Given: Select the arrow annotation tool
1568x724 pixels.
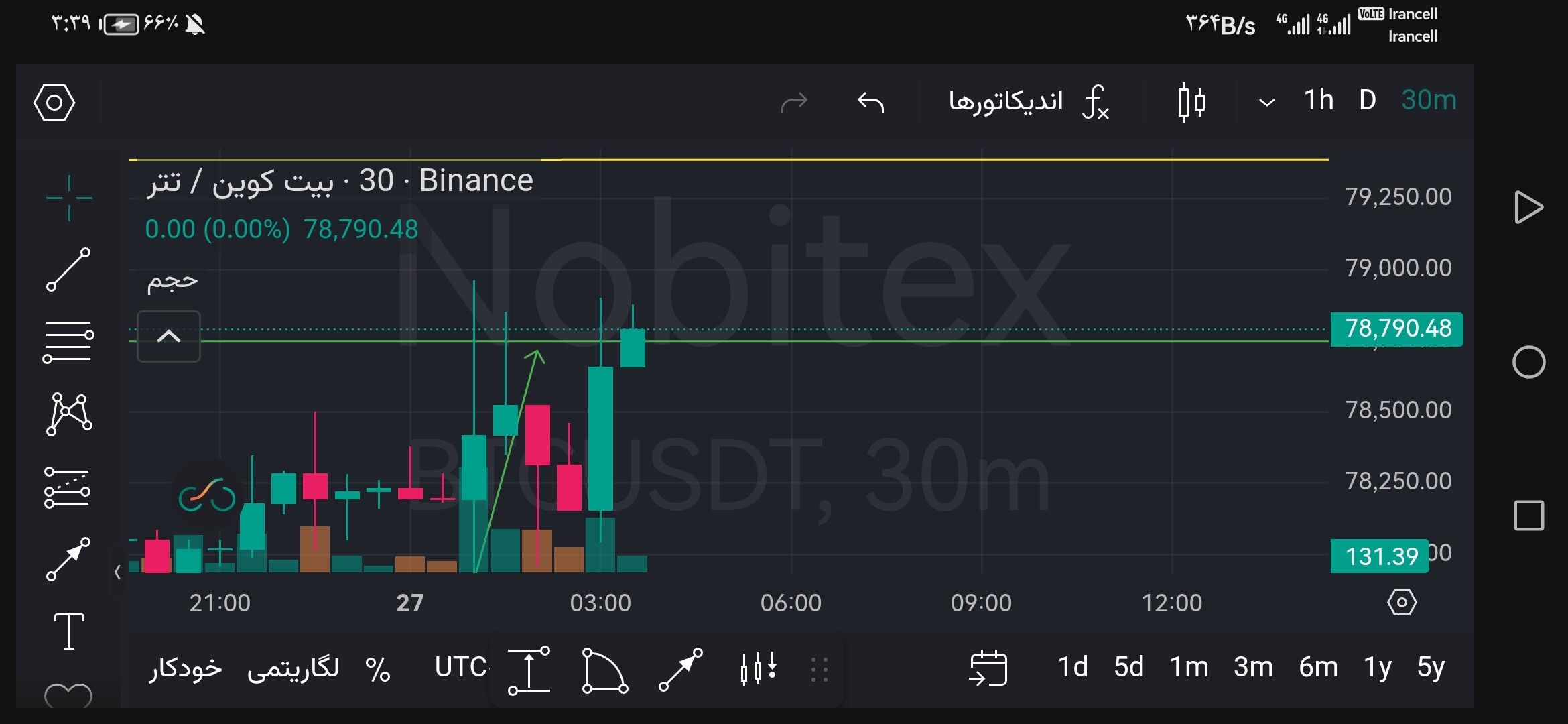Looking at the screenshot, I should tap(68, 559).
